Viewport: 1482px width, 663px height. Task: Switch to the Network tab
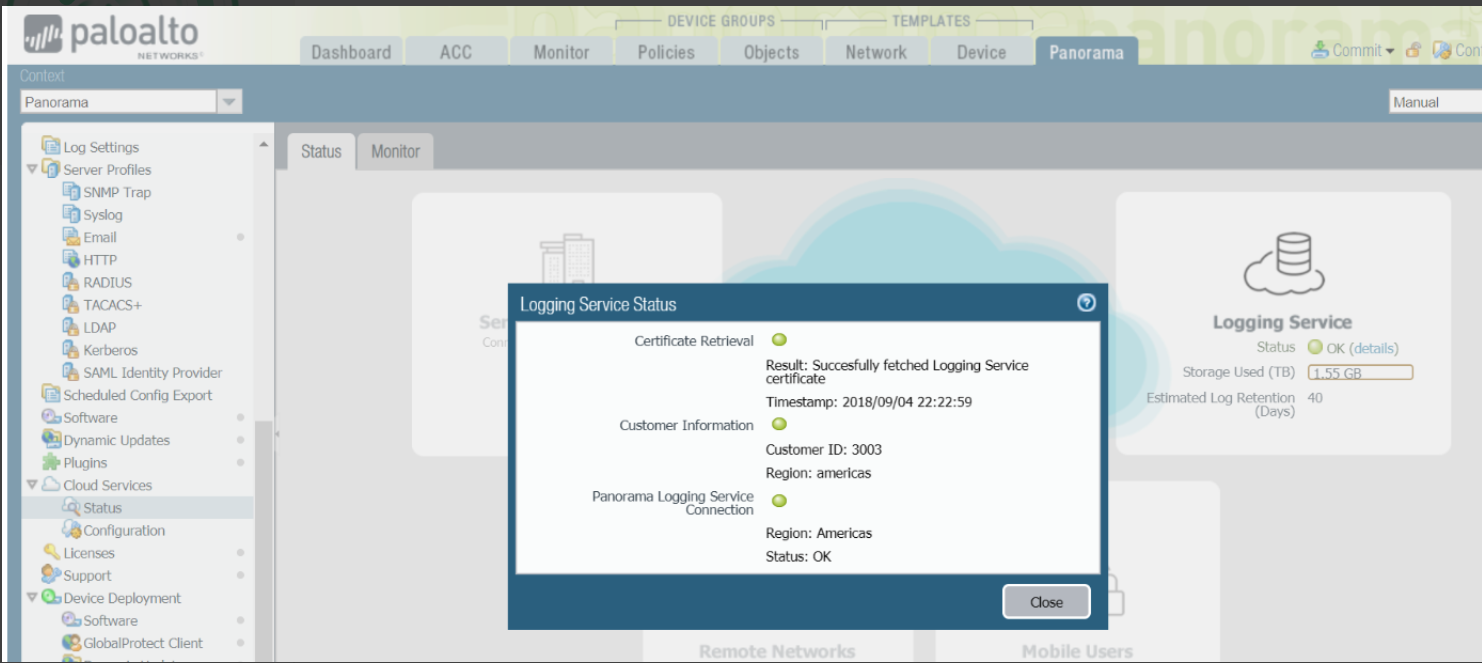pos(876,52)
